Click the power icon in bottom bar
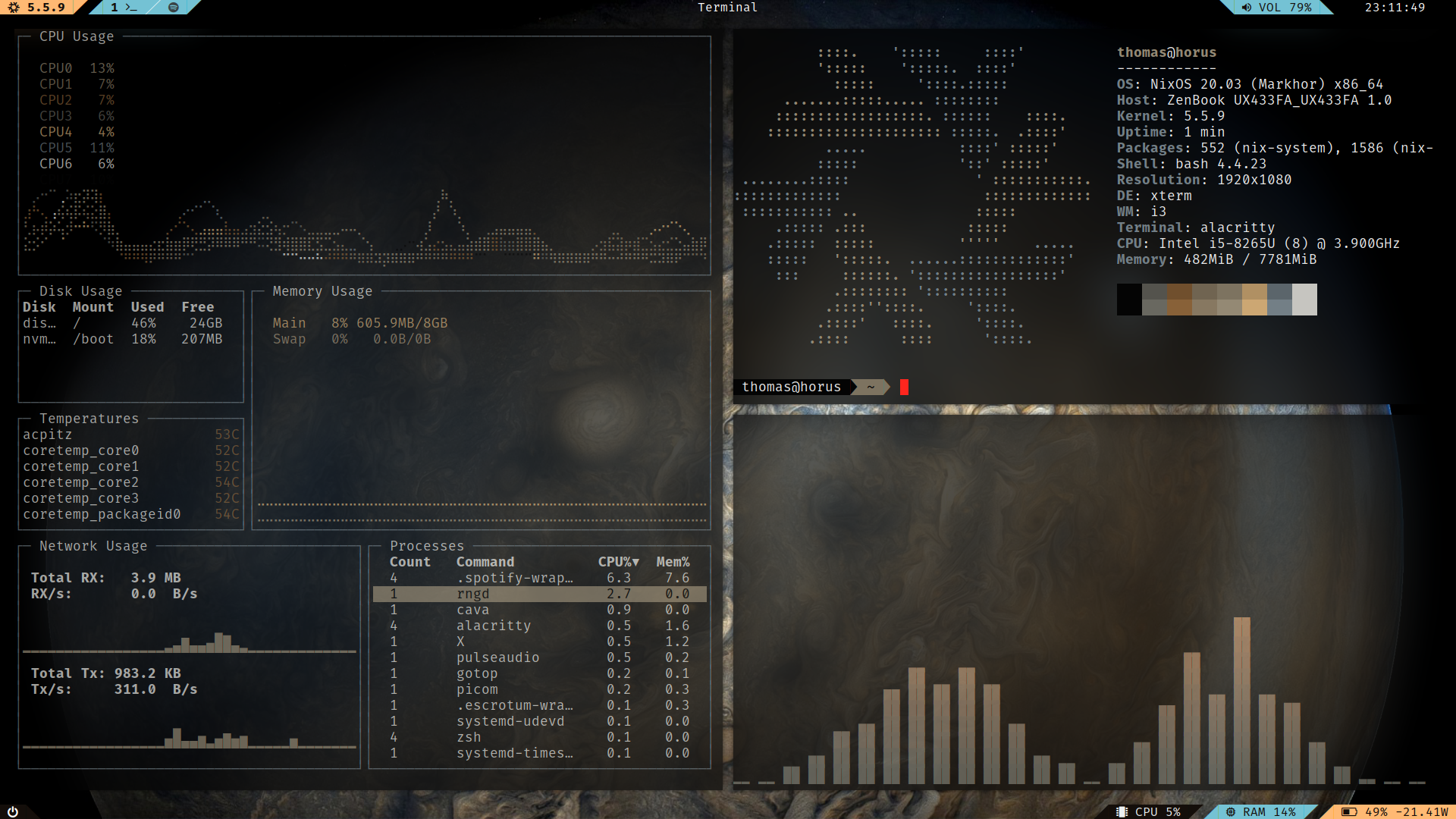This screenshot has width=1456, height=819. [x=13, y=811]
